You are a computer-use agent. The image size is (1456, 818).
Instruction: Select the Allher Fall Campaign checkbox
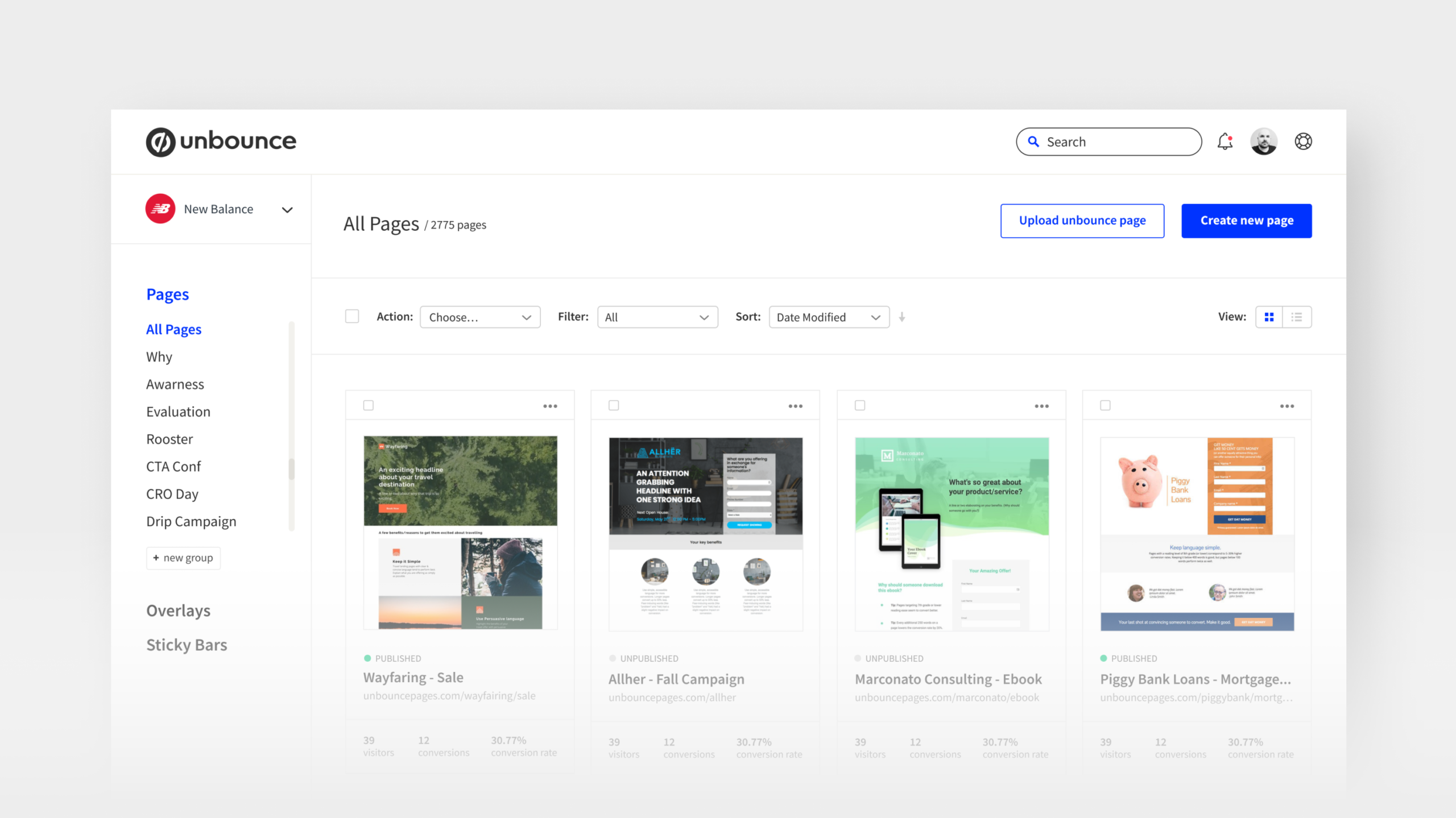[614, 405]
